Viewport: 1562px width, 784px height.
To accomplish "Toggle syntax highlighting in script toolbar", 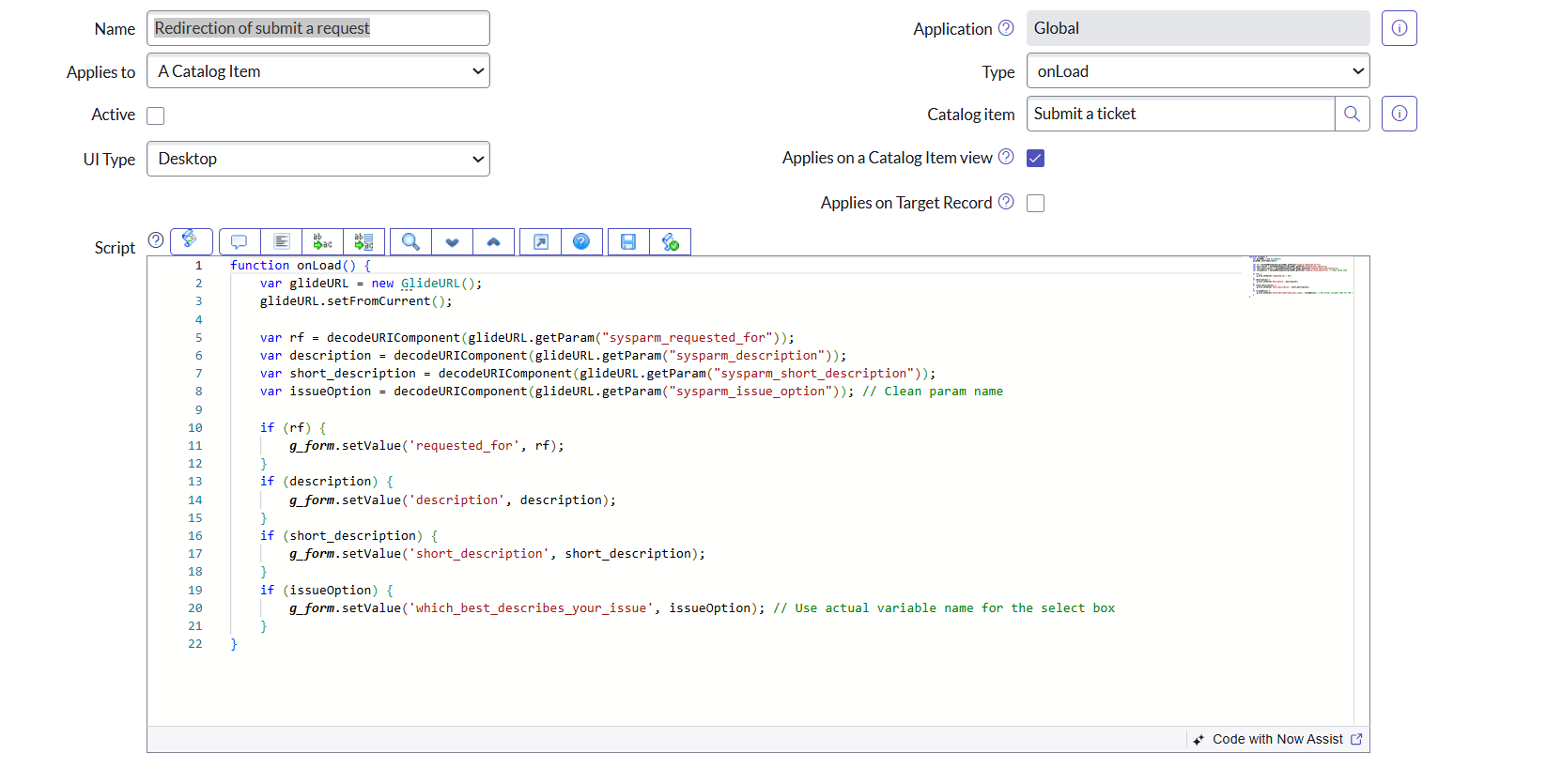I will coord(192,241).
